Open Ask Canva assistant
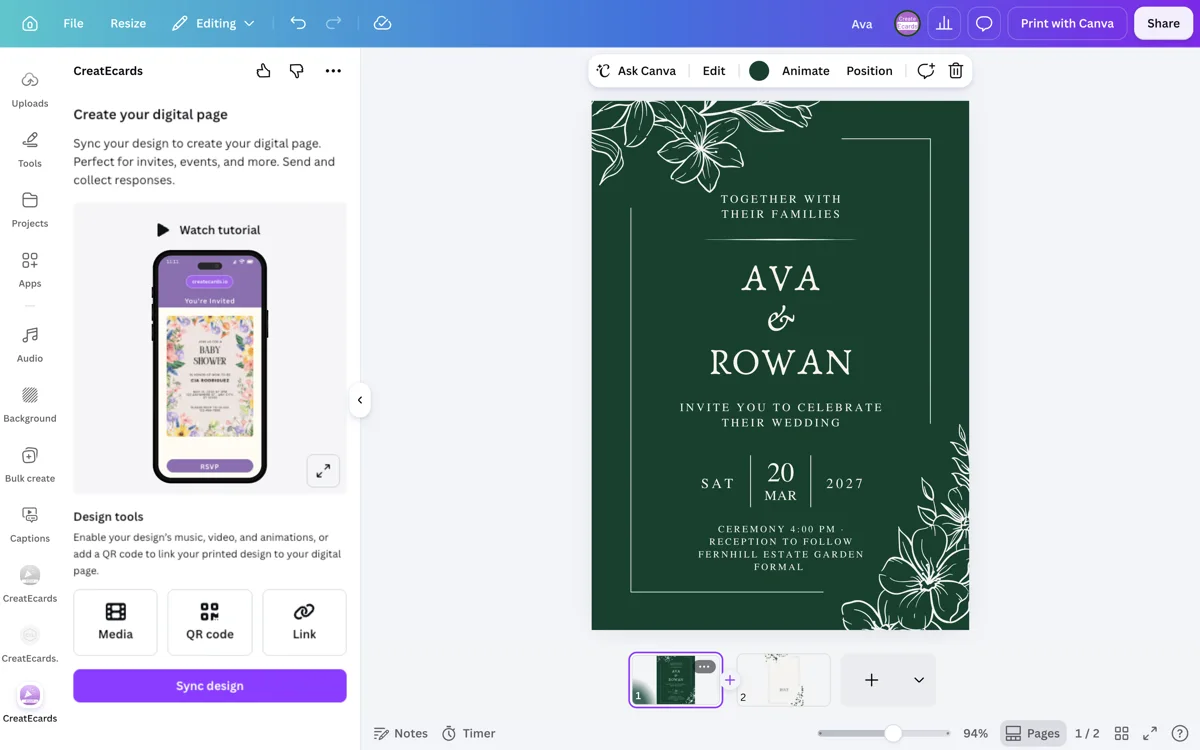The height and width of the screenshot is (750, 1200). [637, 70]
